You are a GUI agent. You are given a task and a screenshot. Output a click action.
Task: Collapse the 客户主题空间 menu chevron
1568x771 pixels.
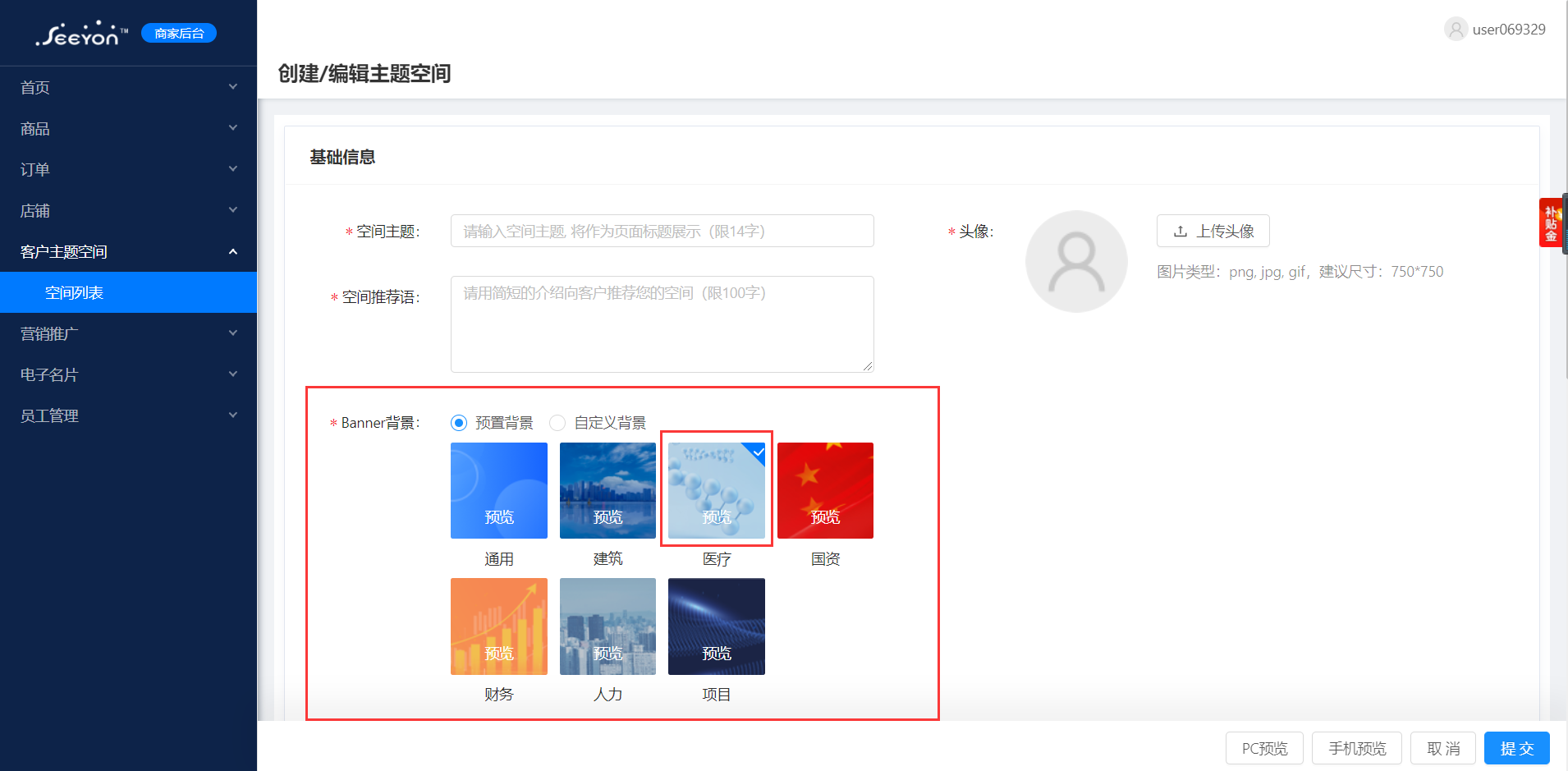(233, 251)
